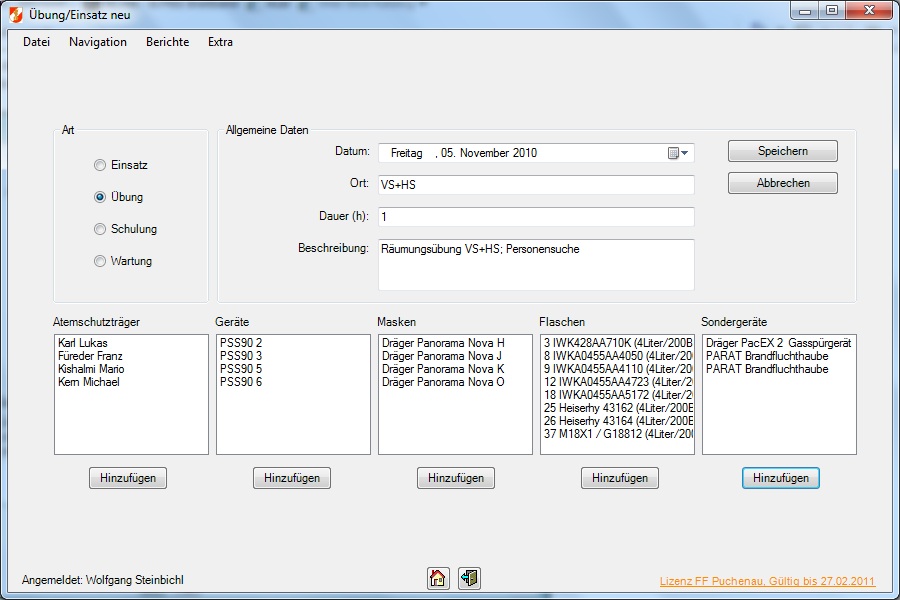The height and width of the screenshot is (600, 900).
Task: Select bottle 12 IWKA0455AA4723
Action: [618, 382]
